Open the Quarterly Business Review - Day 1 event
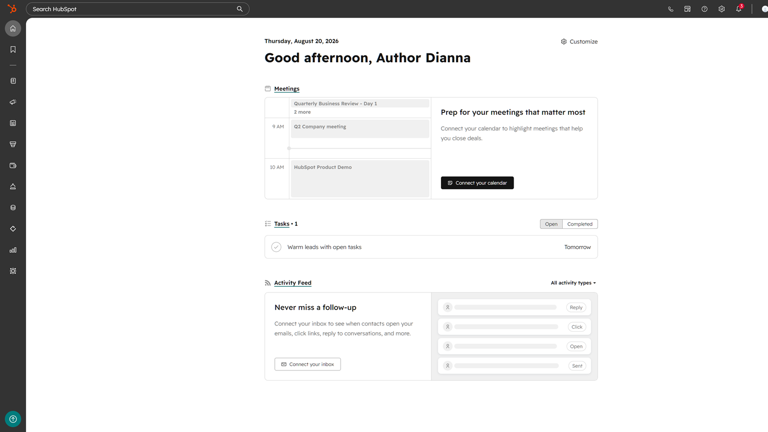This screenshot has height=432, width=768. pos(360,103)
